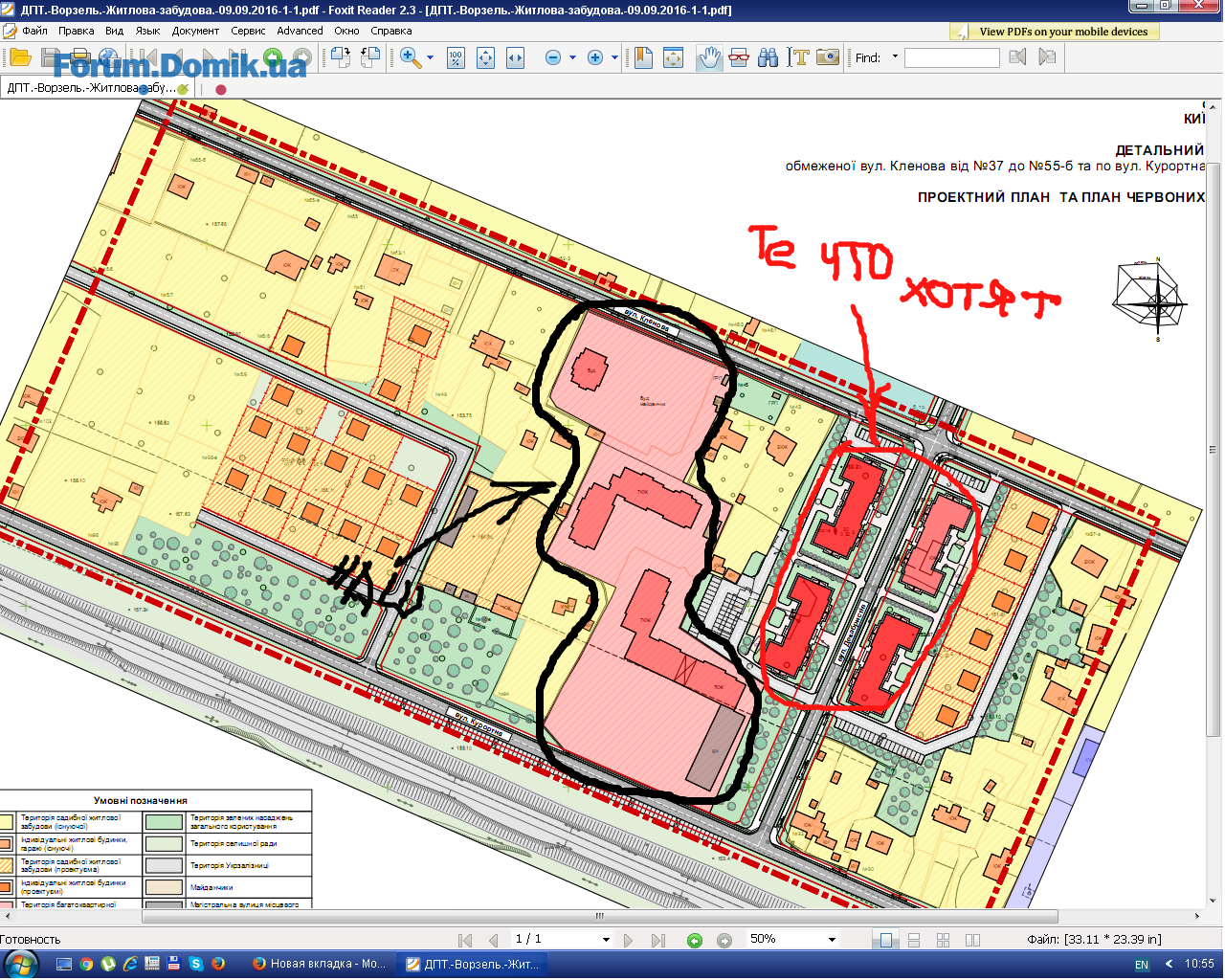Activate the Snapshot camera tool
The height and width of the screenshot is (980, 1225).
[828, 57]
